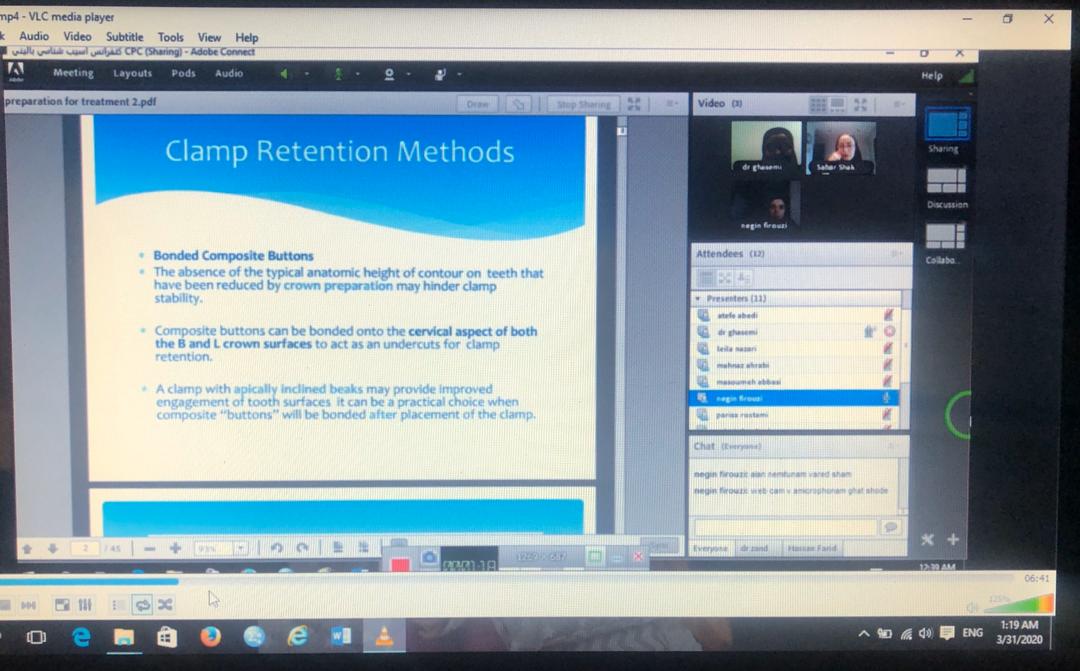Click the Draw button in Share pod

point(477,104)
